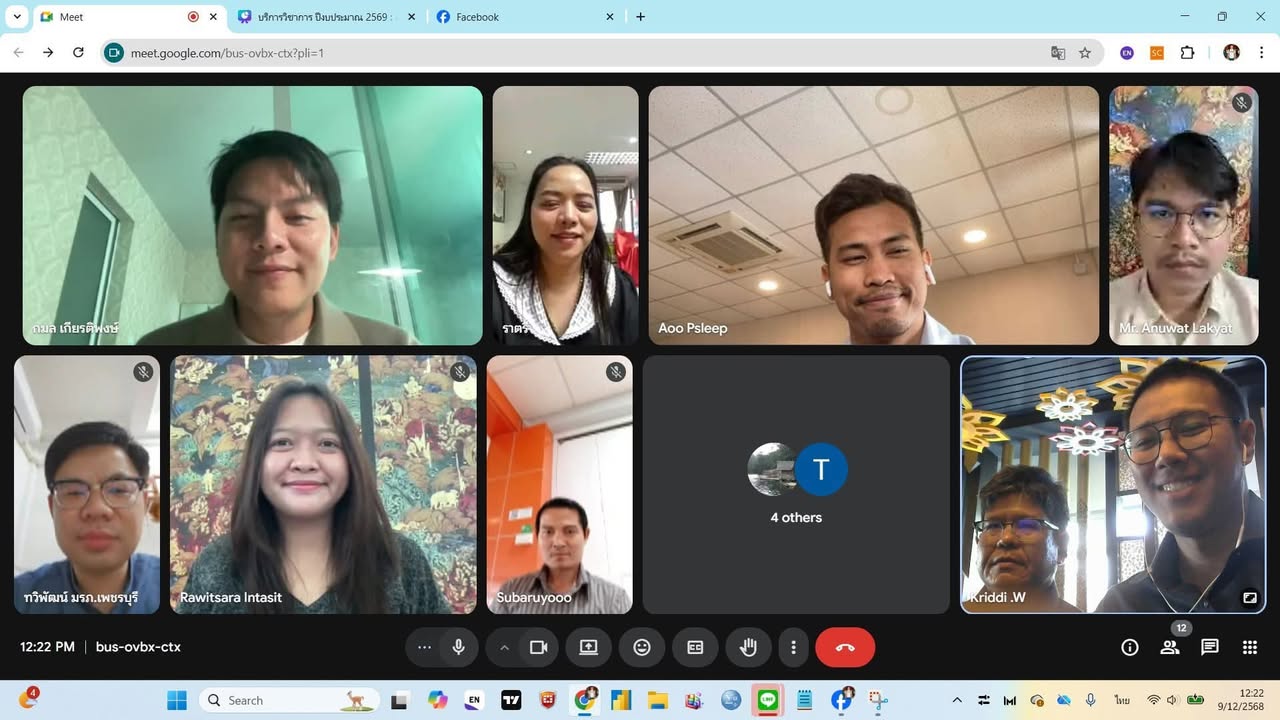Toggle the camera on or off
This screenshot has height=720, width=1280.
539,647
